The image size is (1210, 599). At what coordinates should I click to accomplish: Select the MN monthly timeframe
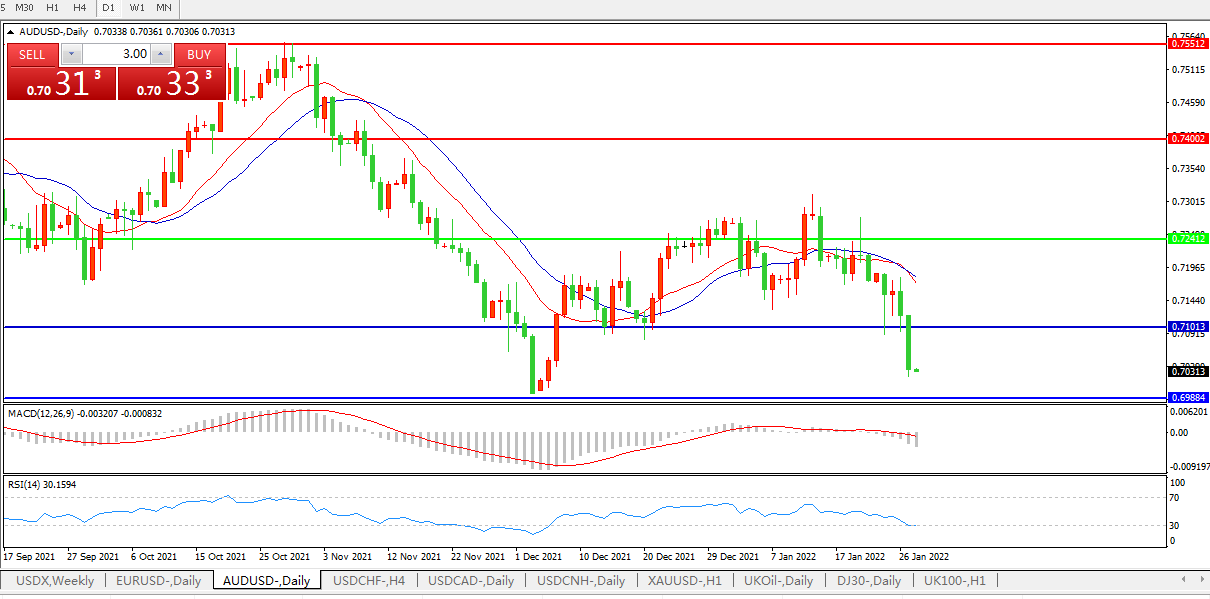pyautogui.click(x=164, y=8)
